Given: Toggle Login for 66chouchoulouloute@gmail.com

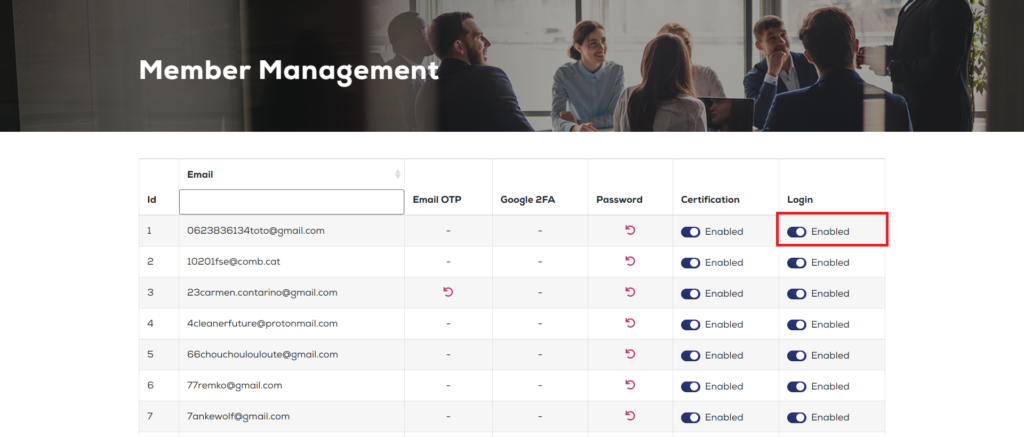Looking at the screenshot, I should tap(797, 355).
